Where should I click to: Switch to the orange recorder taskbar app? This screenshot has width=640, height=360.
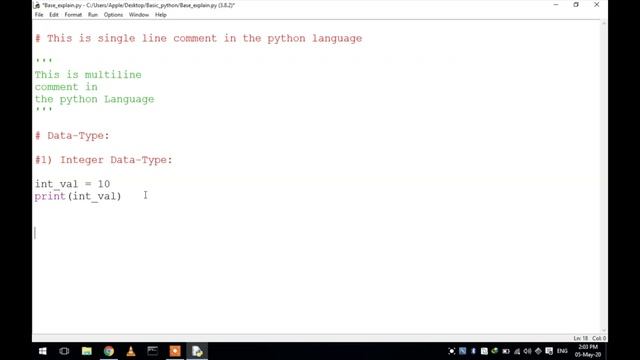175,351
